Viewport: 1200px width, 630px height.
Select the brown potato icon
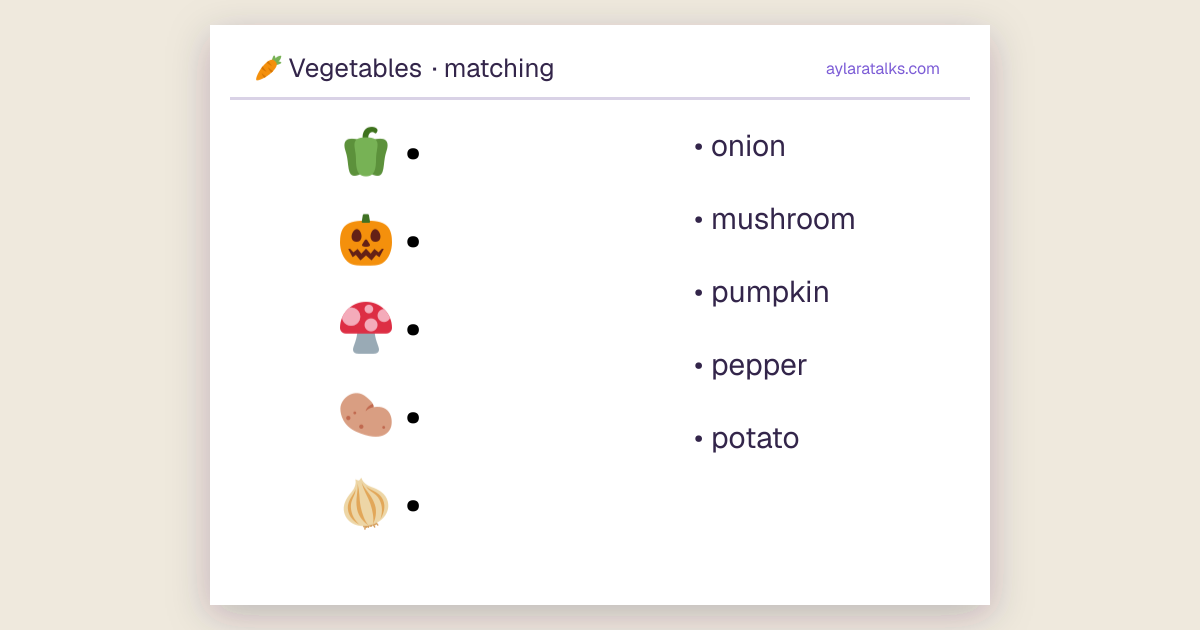366,415
